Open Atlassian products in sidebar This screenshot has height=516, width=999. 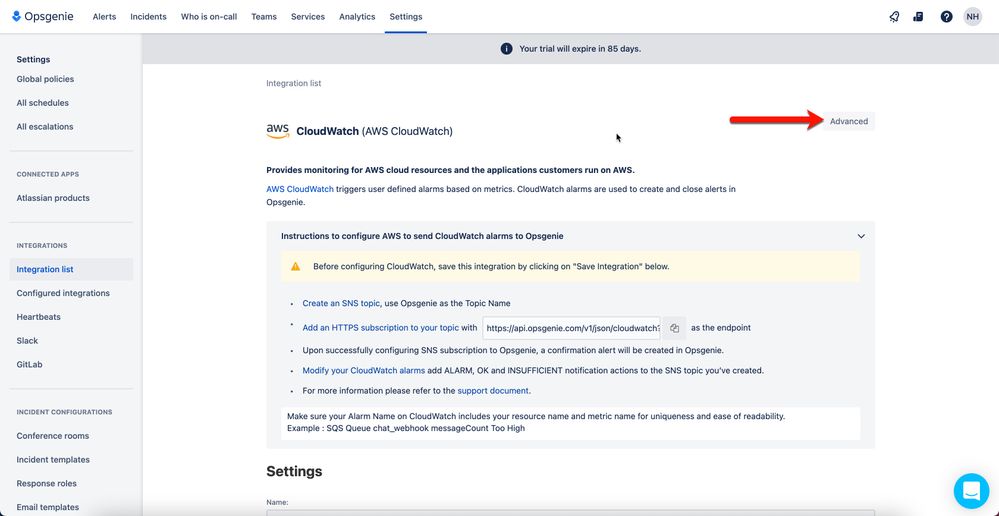(x=53, y=198)
